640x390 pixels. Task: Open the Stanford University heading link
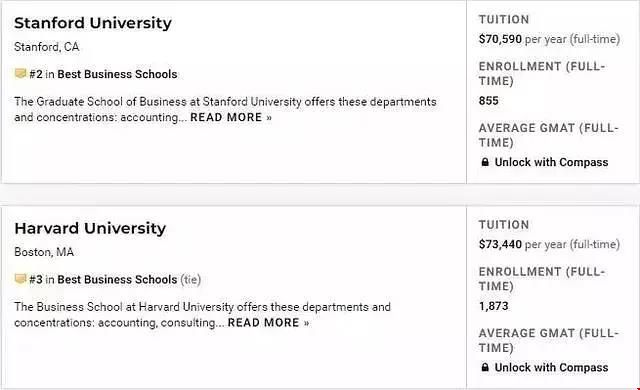pos(93,23)
